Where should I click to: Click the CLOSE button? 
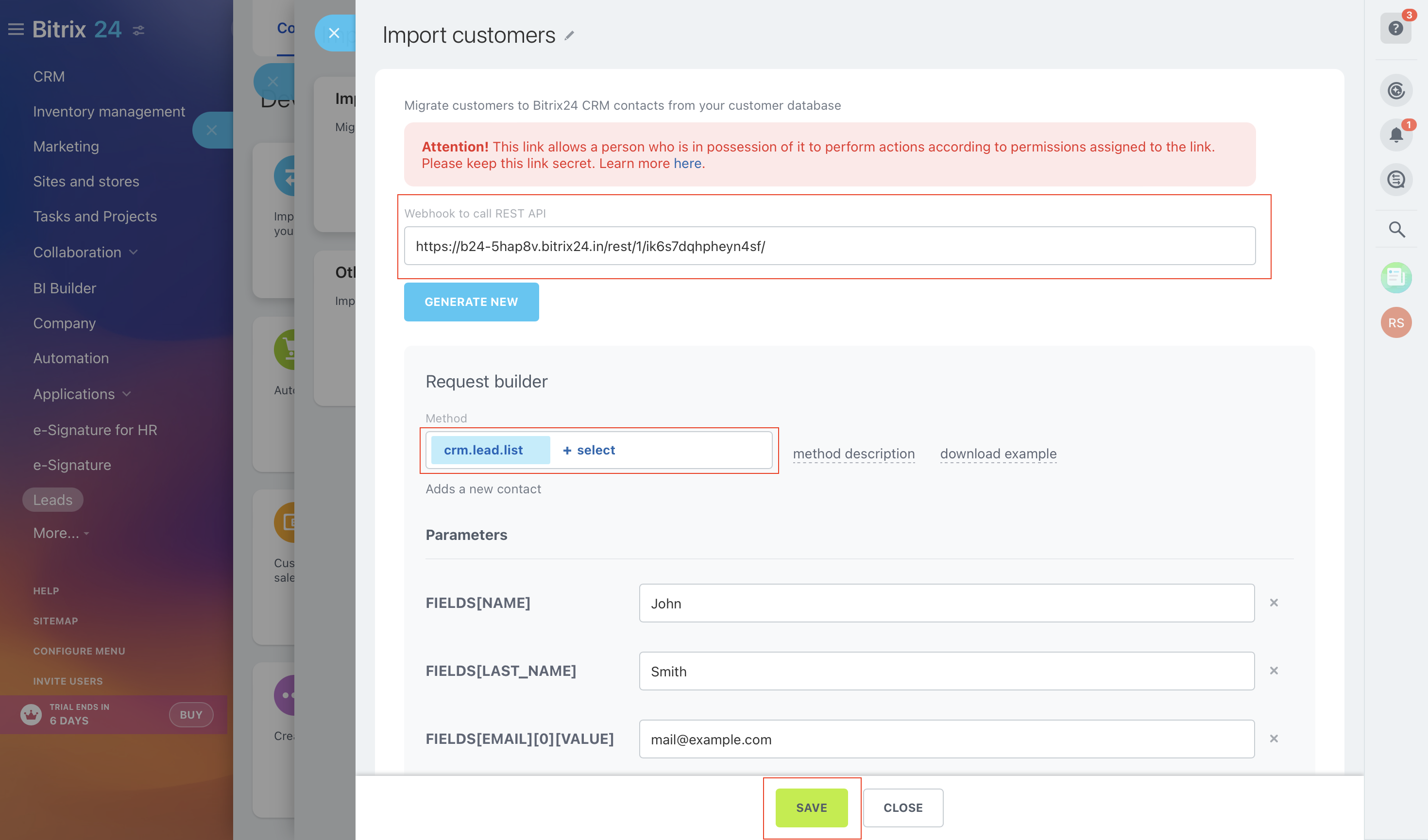[903, 808]
